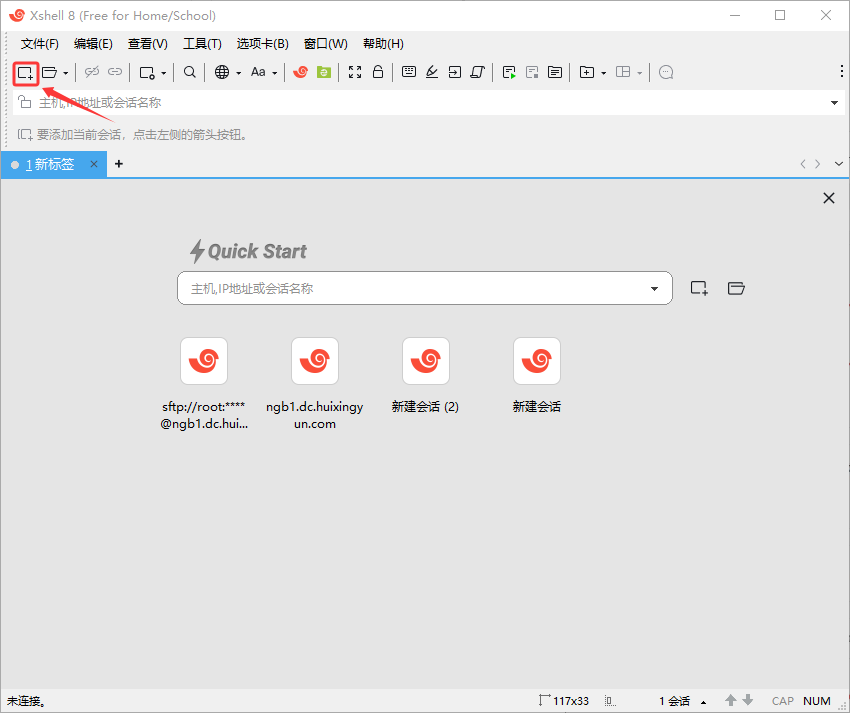This screenshot has width=850, height=713.
Task: Open the 帮助(H) menu
Action: coord(383,44)
